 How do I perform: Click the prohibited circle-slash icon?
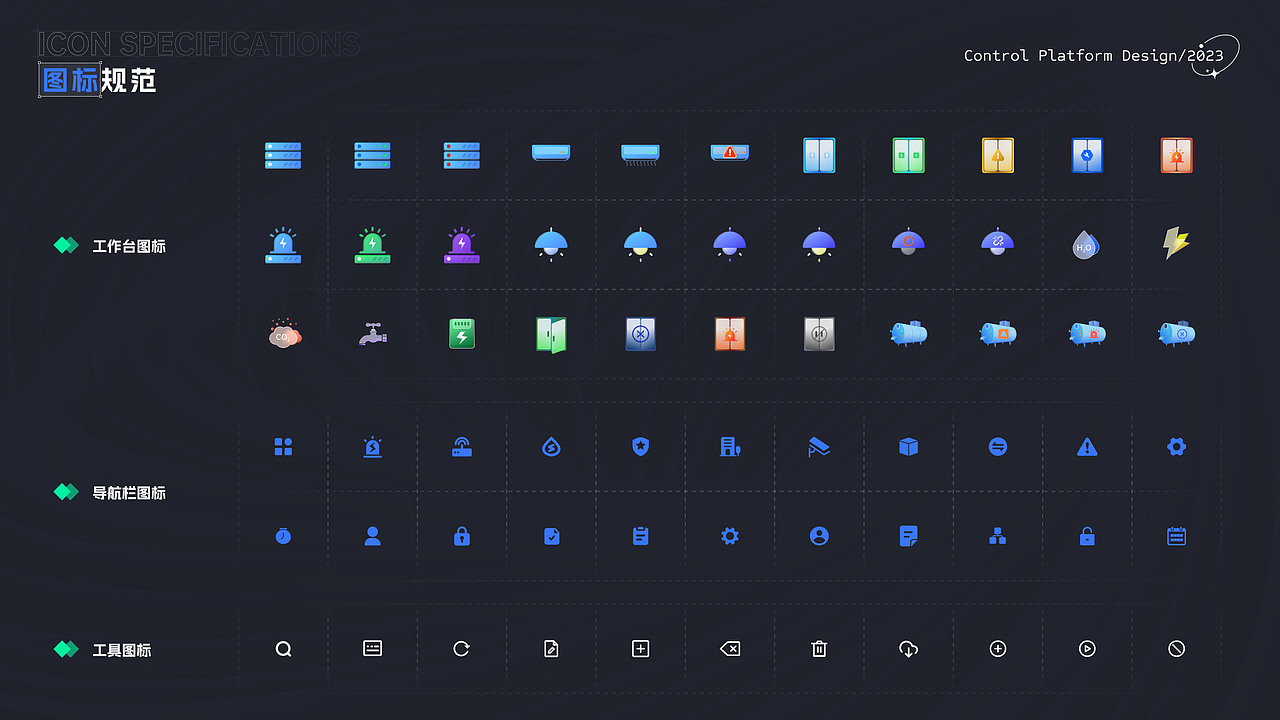coord(1176,649)
